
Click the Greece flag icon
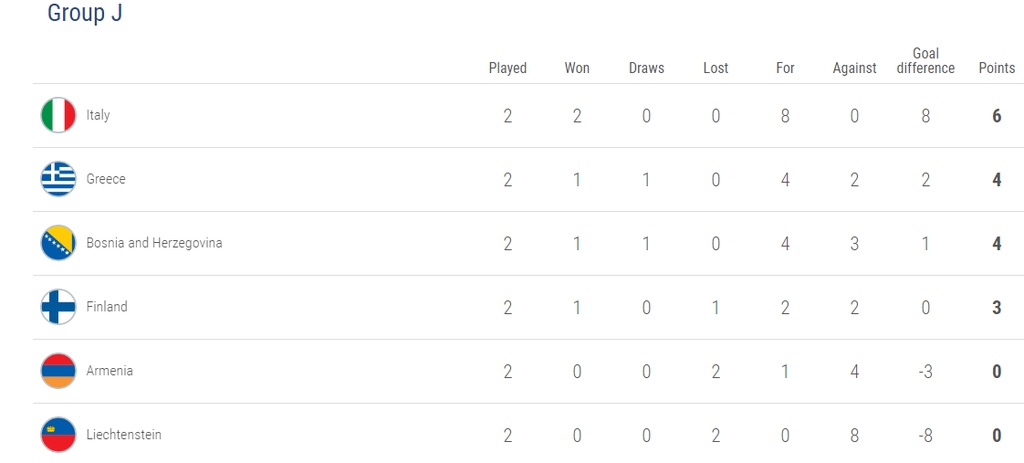coord(58,179)
